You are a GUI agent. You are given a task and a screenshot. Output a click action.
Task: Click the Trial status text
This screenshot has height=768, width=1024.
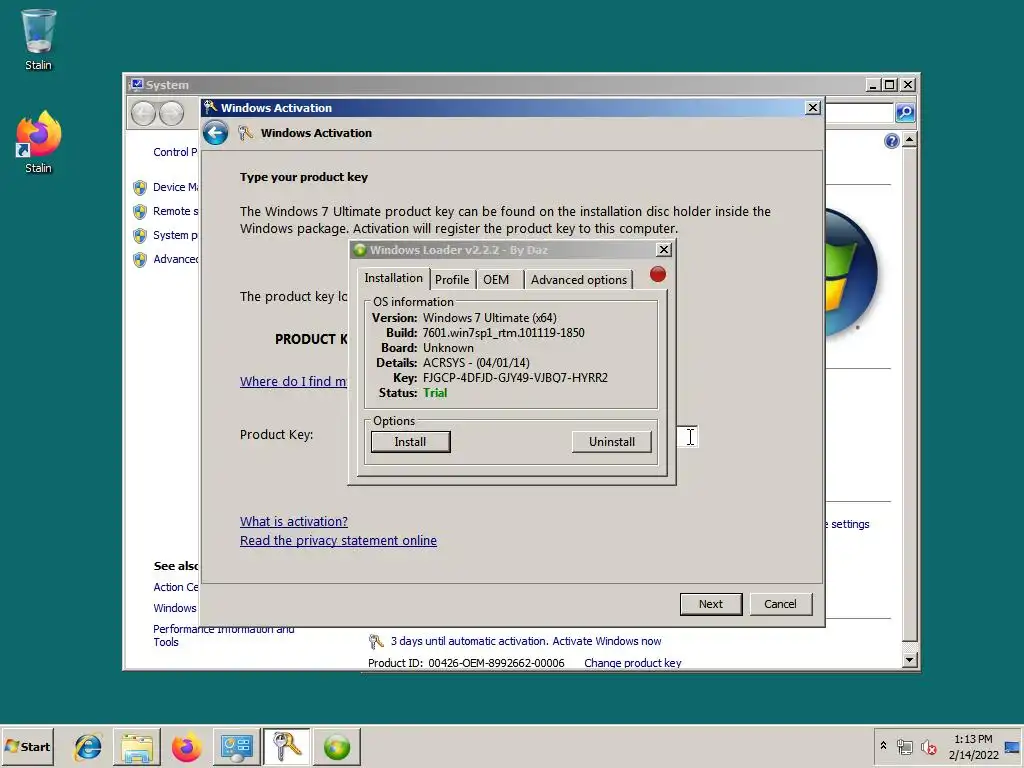click(435, 392)
